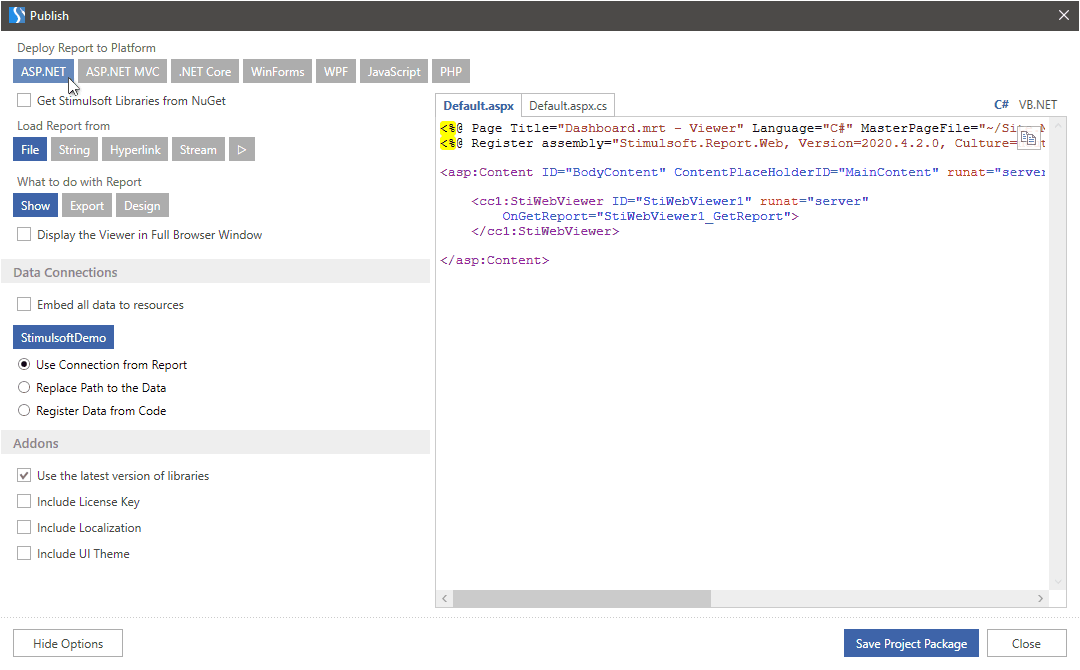This screenshot has height=670, width=1080.
Task: Click the closing asp:Content tag line
Action: click(x=495, y=260)
